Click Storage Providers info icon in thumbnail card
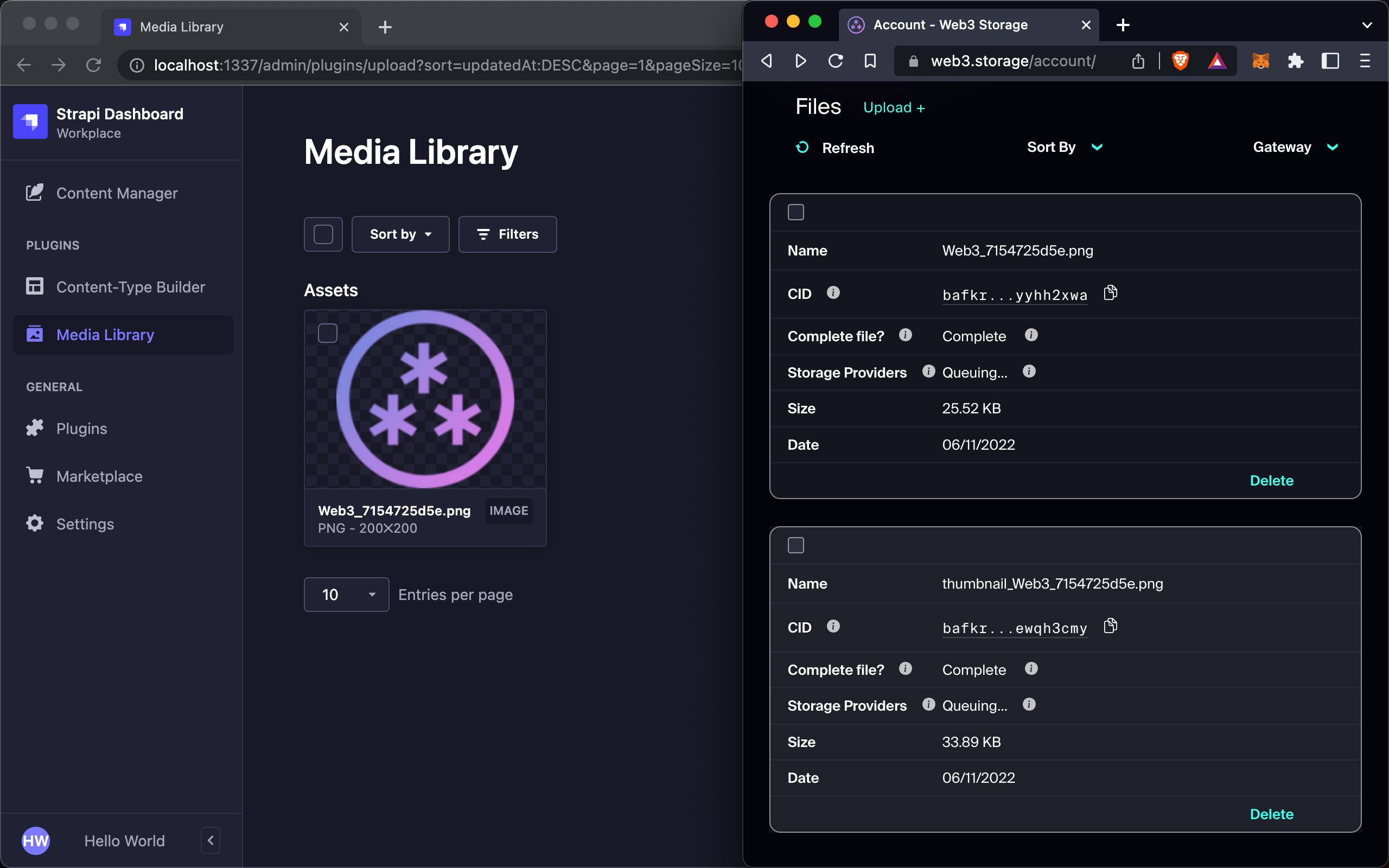The width and height of the screenshot is (1389, 868). 928,704
